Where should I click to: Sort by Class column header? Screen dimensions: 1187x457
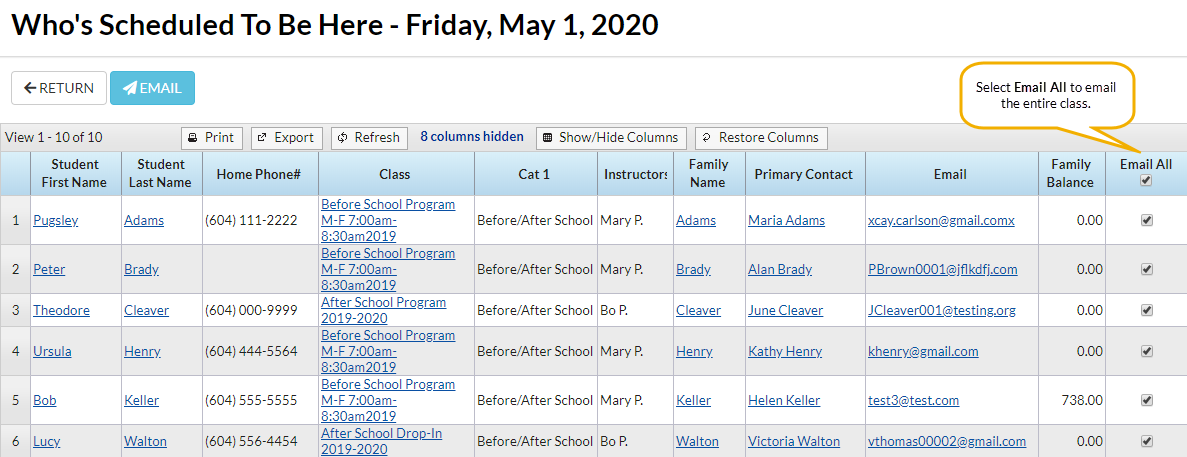395,174
